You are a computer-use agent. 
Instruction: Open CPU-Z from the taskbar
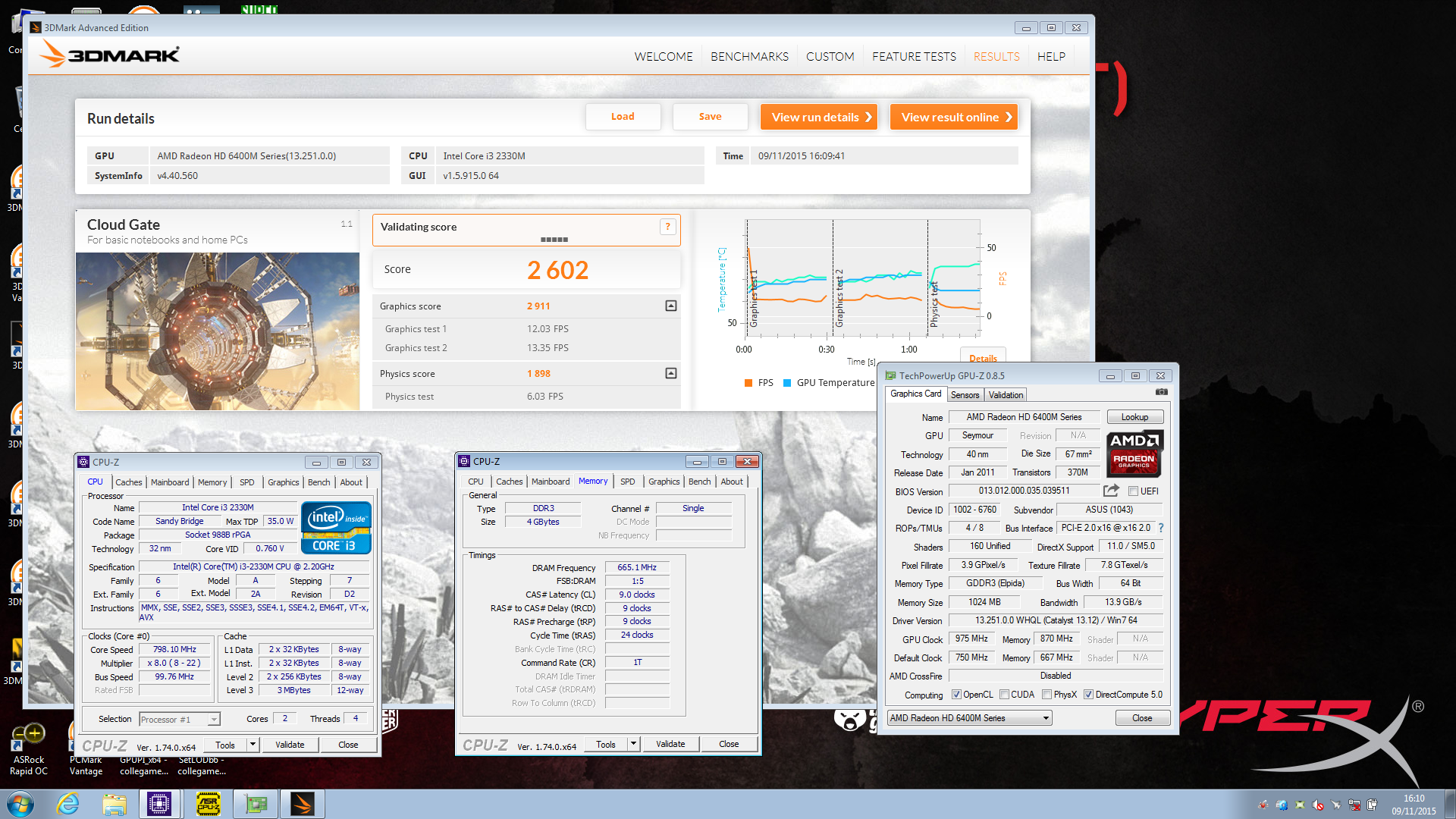coord(159,804)
